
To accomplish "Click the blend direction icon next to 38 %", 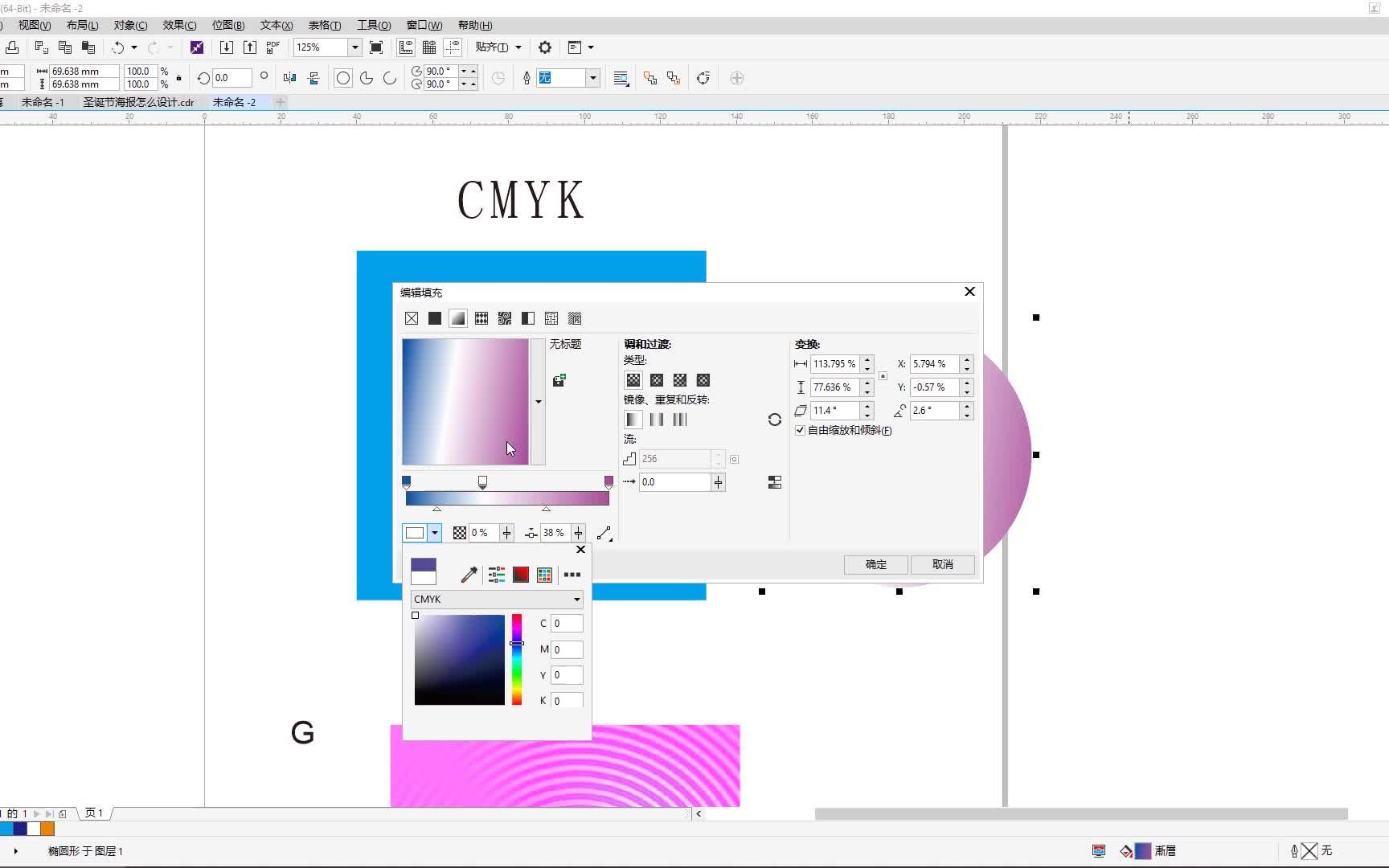I will point(604,533).
